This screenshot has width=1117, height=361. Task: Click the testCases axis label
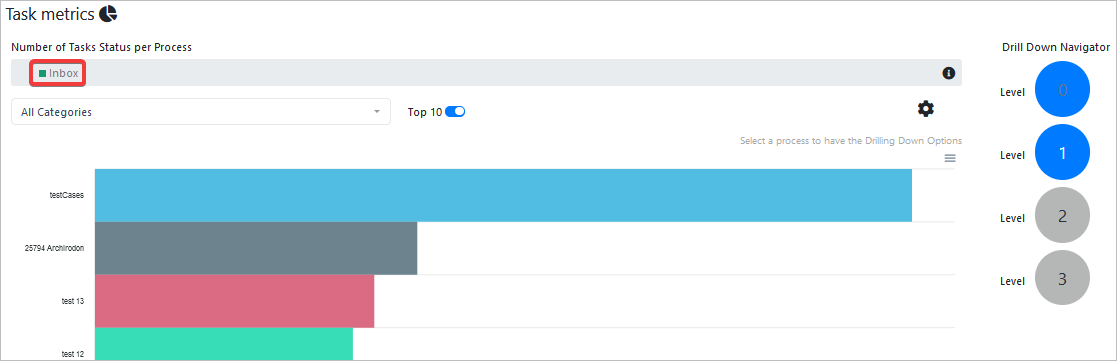[66, 195]
